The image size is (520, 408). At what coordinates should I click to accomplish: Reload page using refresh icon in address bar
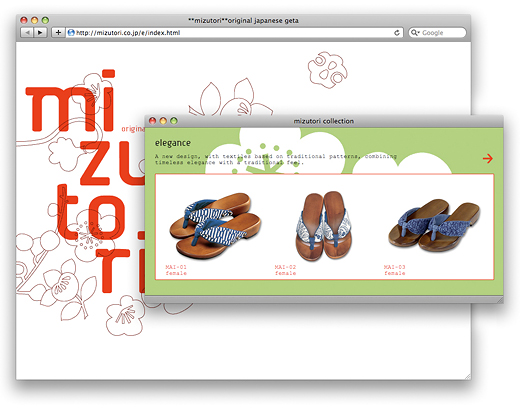pos(397,33)
